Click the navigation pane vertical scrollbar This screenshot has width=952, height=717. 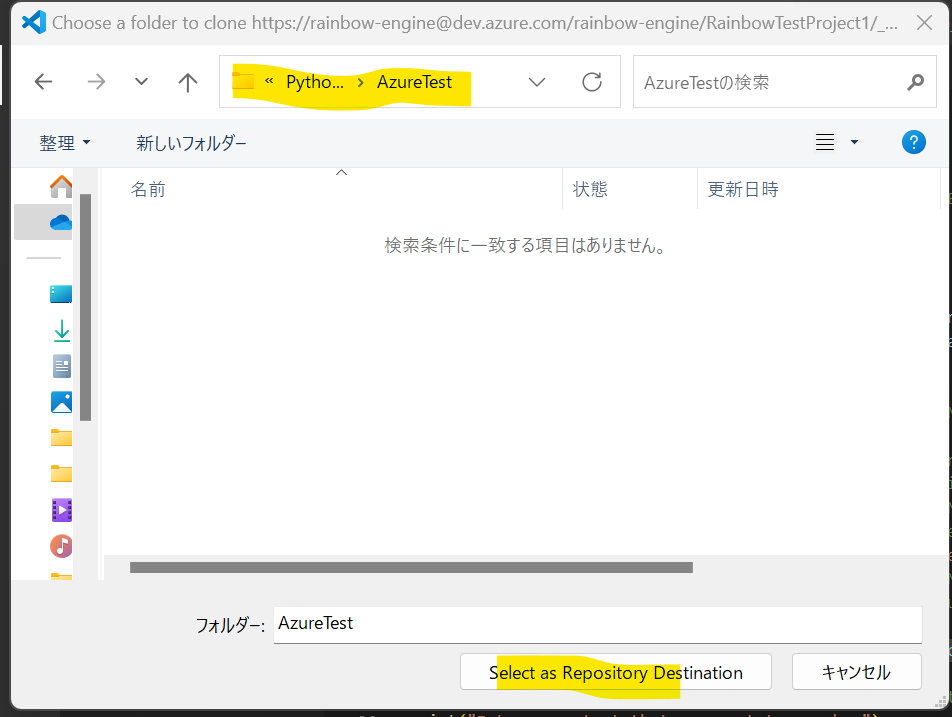[x=86, y=307]
